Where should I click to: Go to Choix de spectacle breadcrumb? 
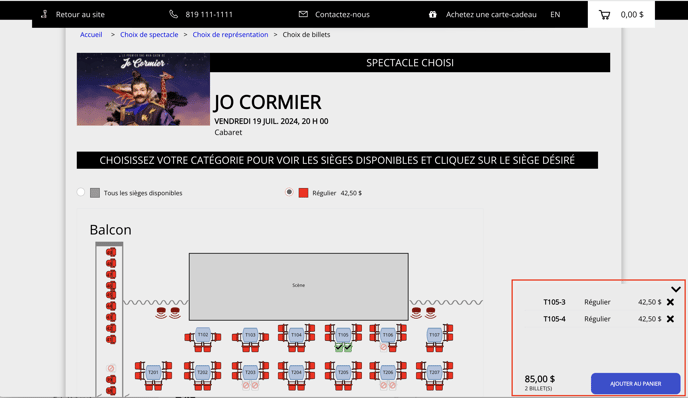149,35
